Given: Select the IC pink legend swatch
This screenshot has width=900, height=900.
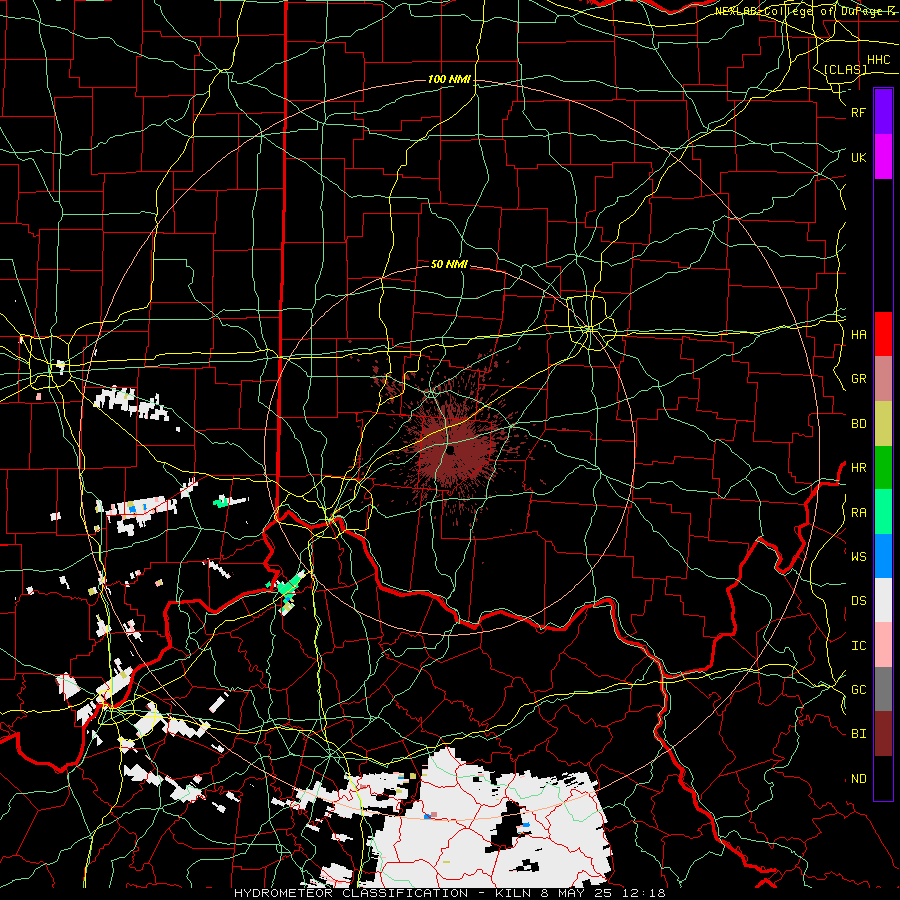Looking at the screenshot, I should point(883,645).
